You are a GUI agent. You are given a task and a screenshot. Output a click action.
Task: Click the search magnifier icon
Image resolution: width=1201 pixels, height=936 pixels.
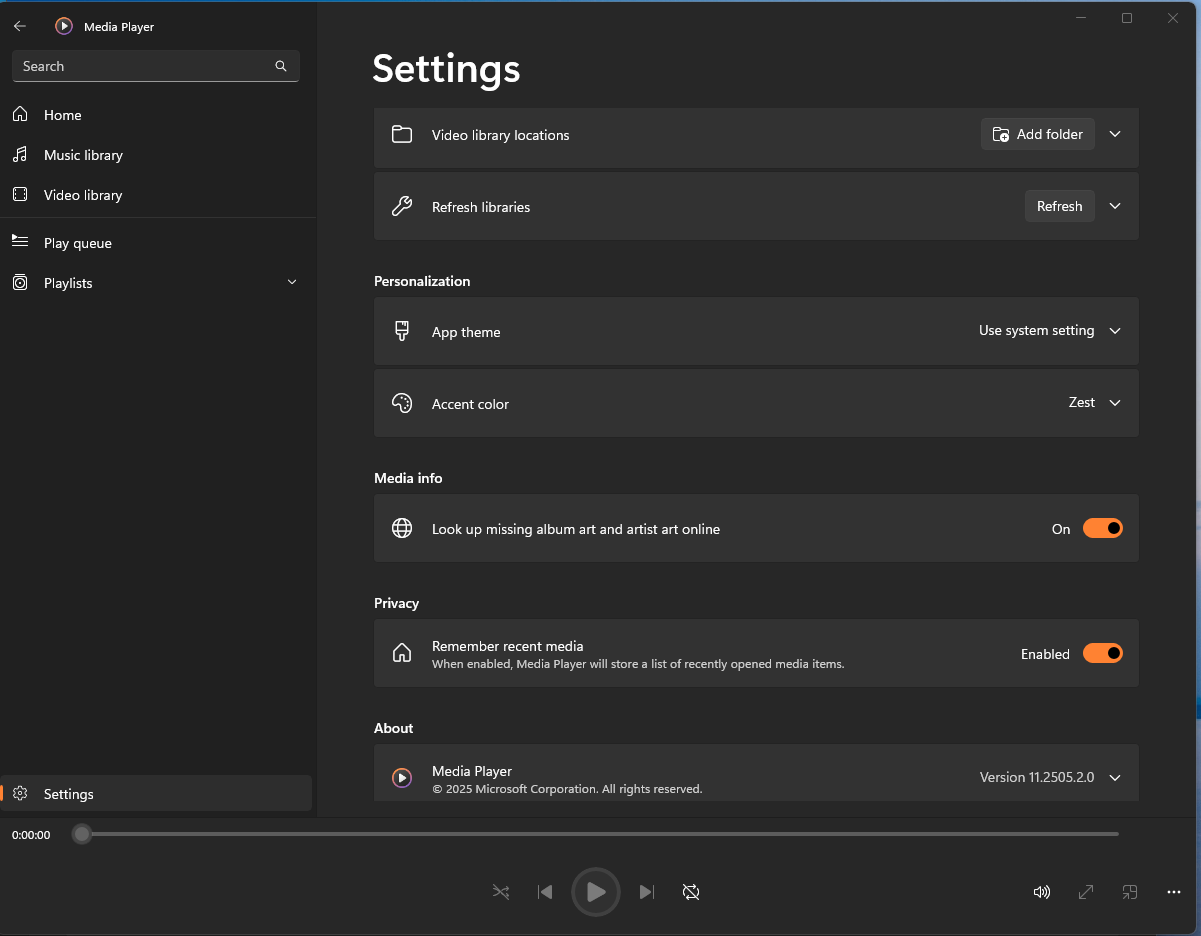point(281,66)
